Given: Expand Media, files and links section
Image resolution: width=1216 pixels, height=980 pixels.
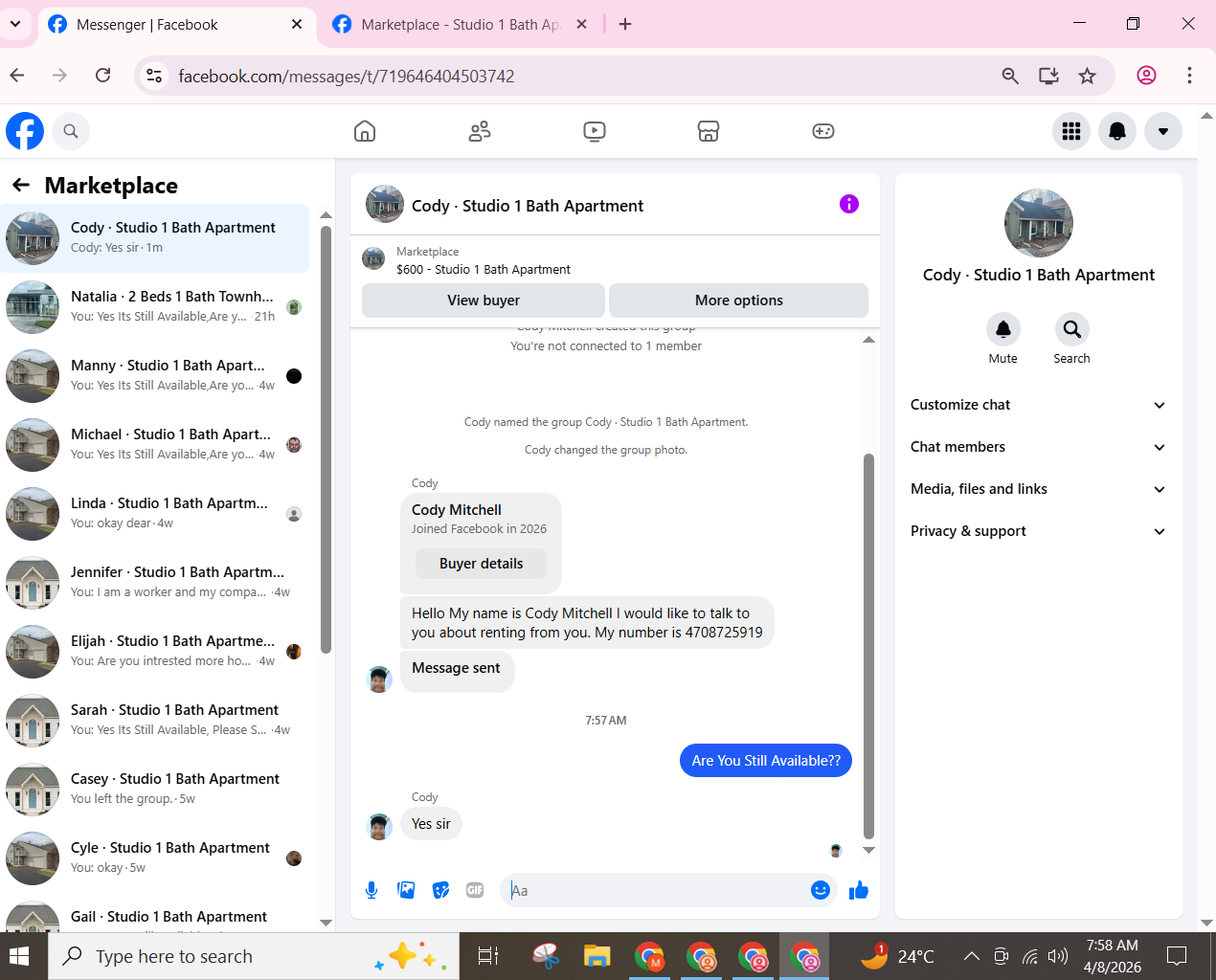Looking at the screenshot, I should (x=1039, y=489).
